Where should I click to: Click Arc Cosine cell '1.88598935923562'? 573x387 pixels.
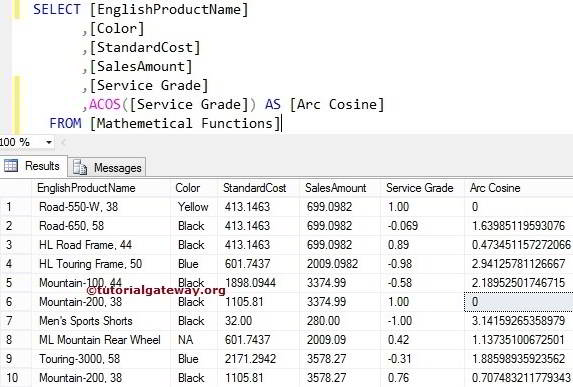518,359
